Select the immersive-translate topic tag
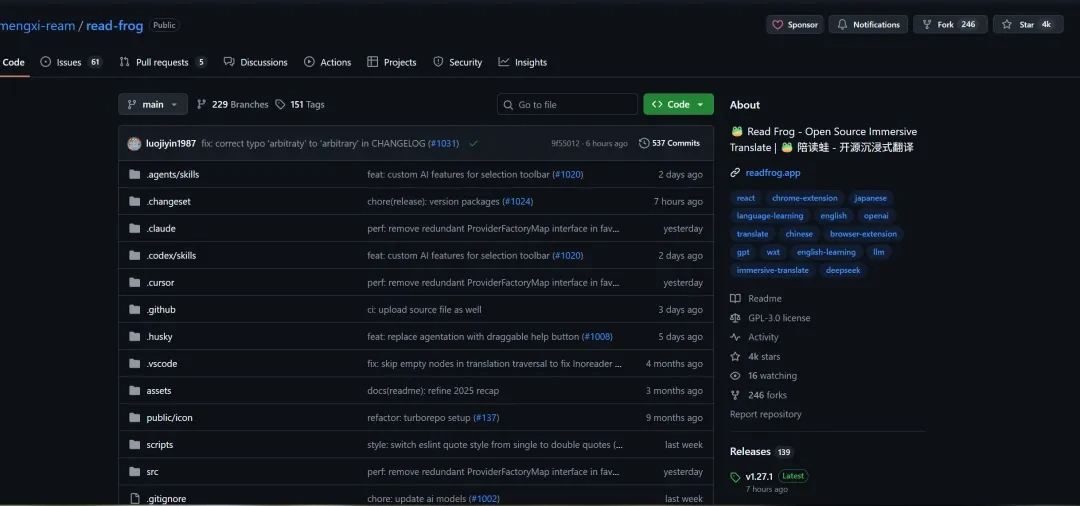 773,271
